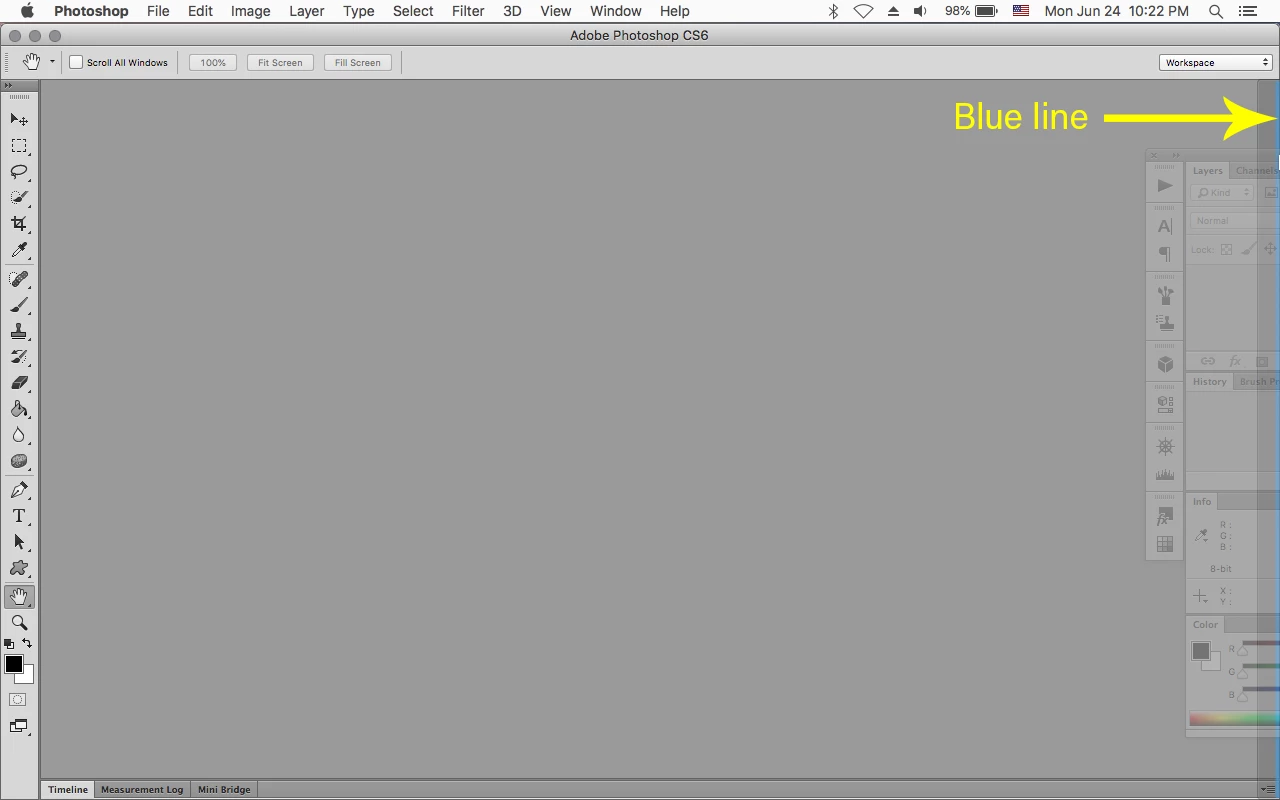
Task: Select the Pen tool
Action: (19, 490)
